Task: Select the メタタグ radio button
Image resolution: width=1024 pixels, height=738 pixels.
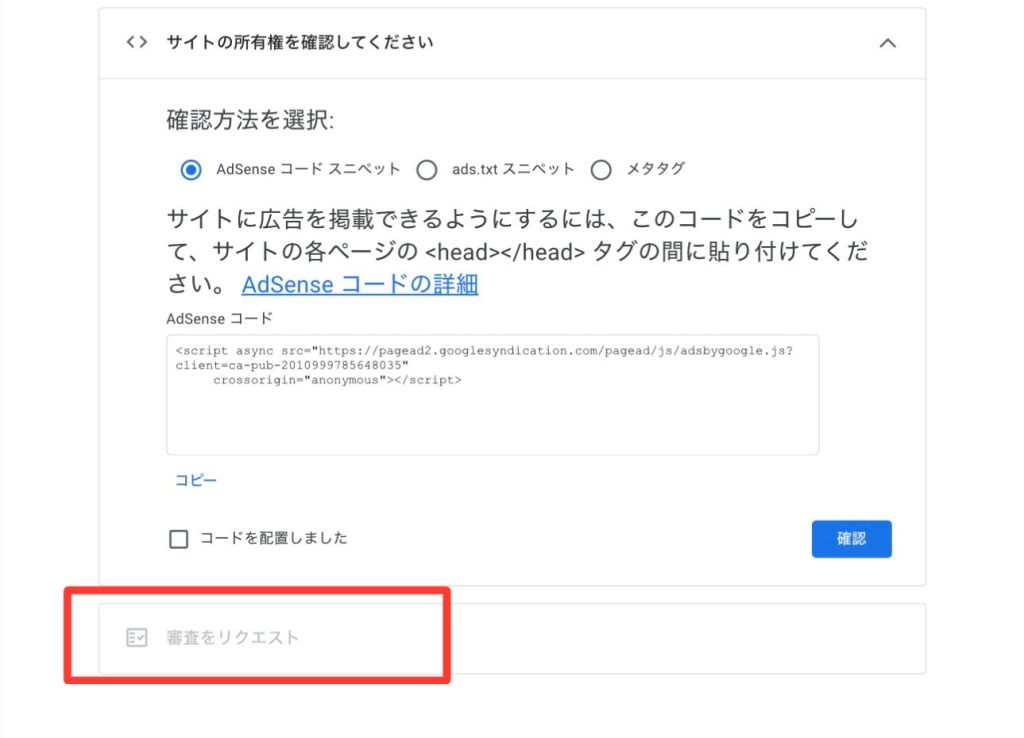Action: [601, 170]
